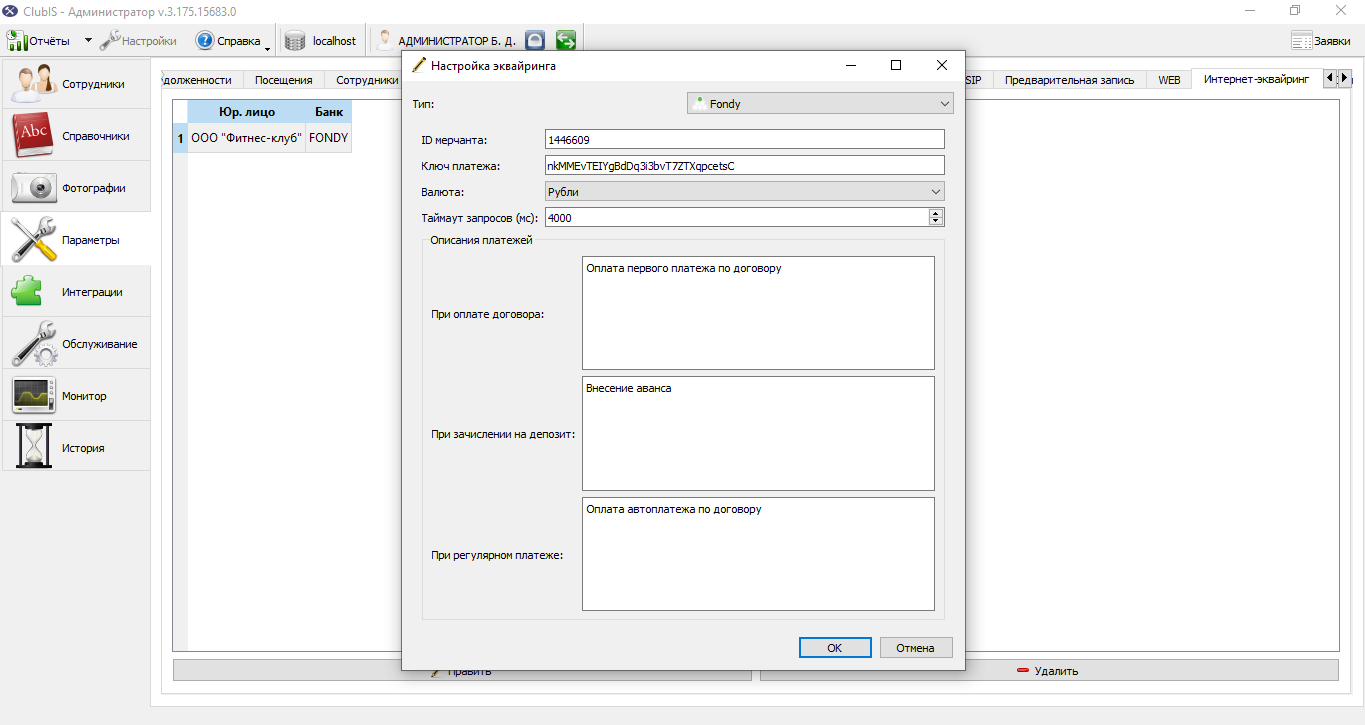Click the Таймаут запросов value field
The image size is (1365, 725).
737,217
